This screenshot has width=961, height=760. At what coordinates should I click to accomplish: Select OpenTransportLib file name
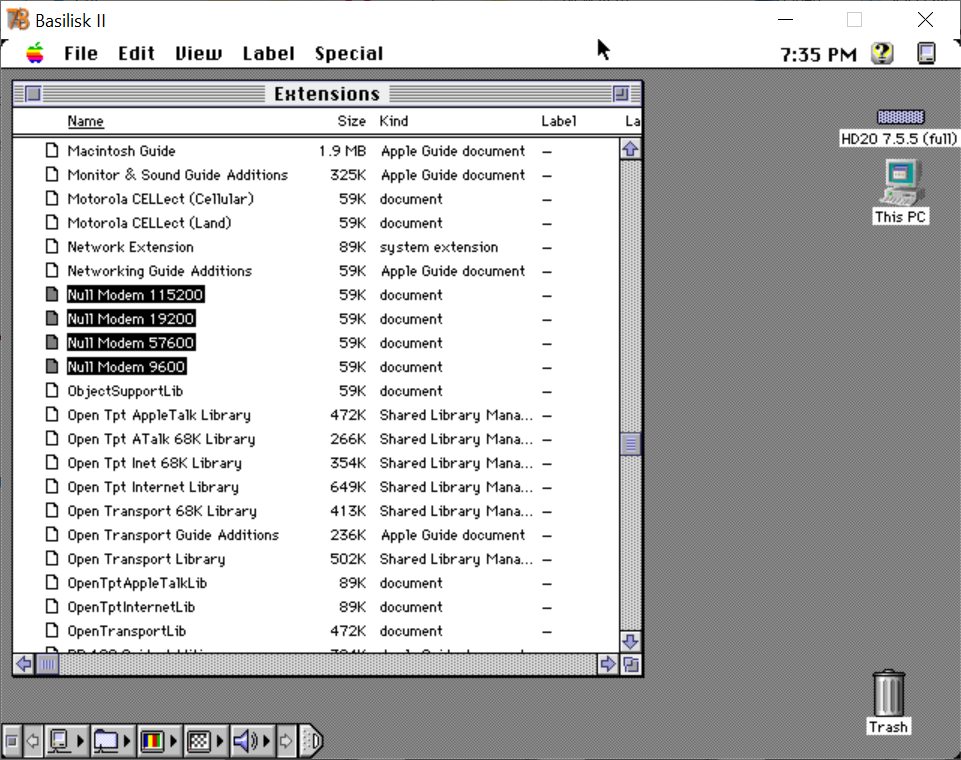click(x=126, y=631)
